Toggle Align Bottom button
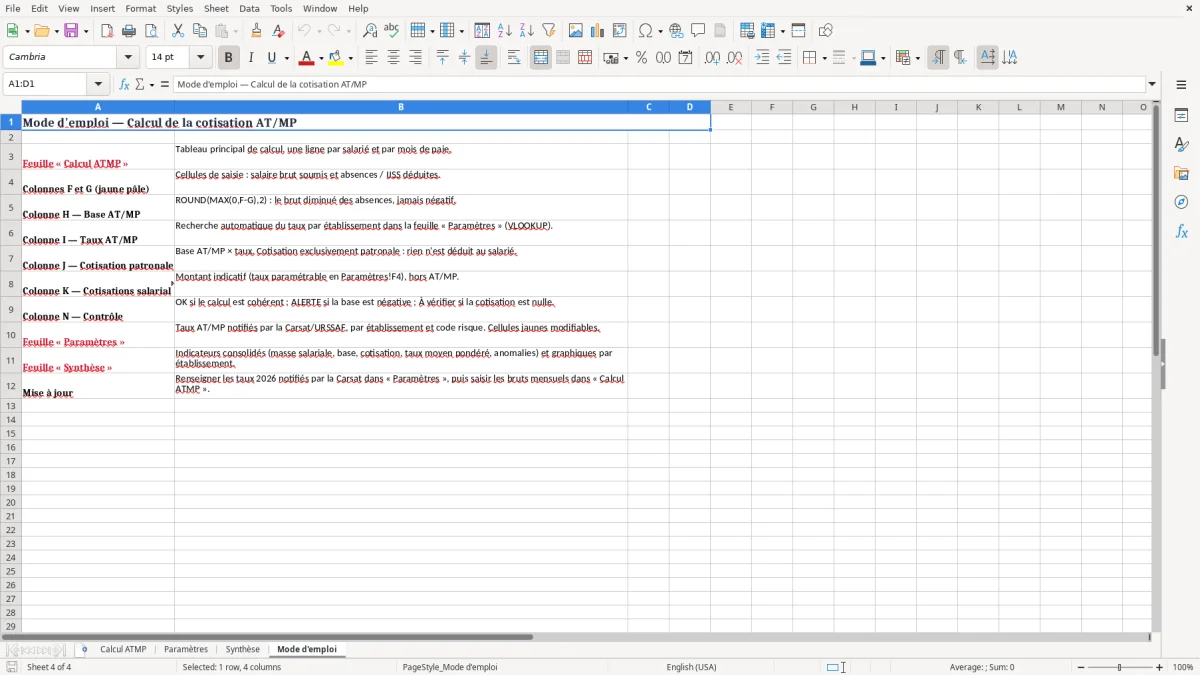Screen dimensions: 1200x675 (x=486, y=58)
